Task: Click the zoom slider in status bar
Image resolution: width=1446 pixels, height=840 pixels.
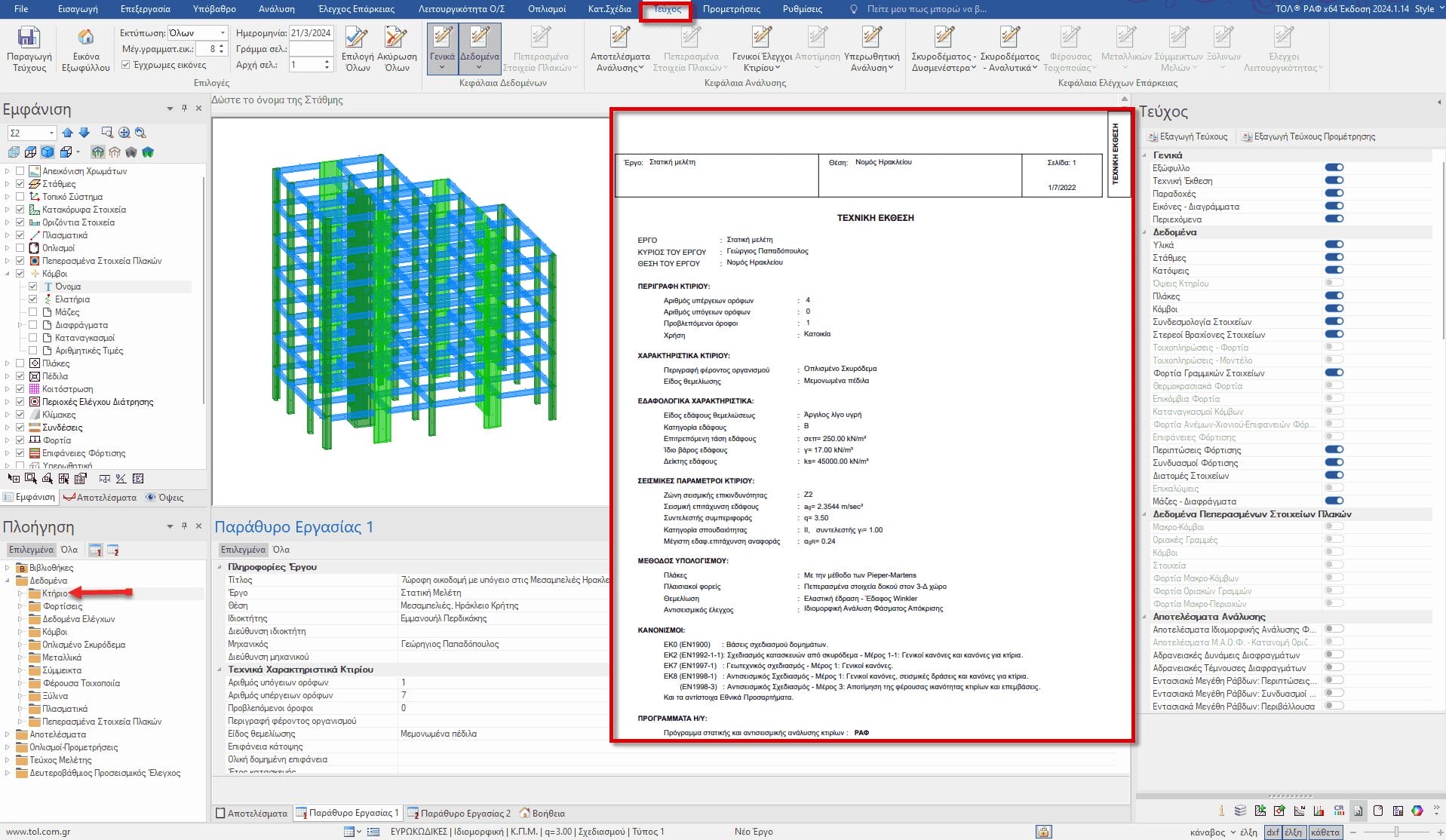Action: coord(1396,832)
